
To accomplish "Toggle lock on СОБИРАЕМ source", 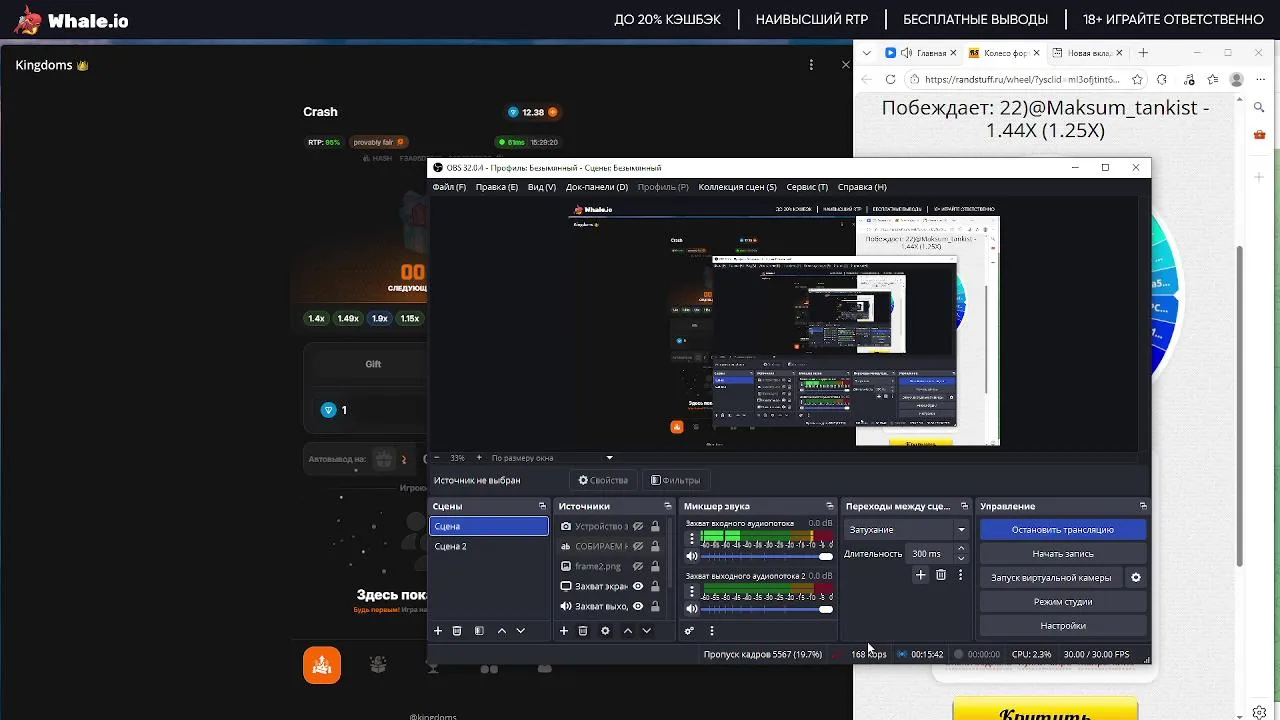I will 655,546.
